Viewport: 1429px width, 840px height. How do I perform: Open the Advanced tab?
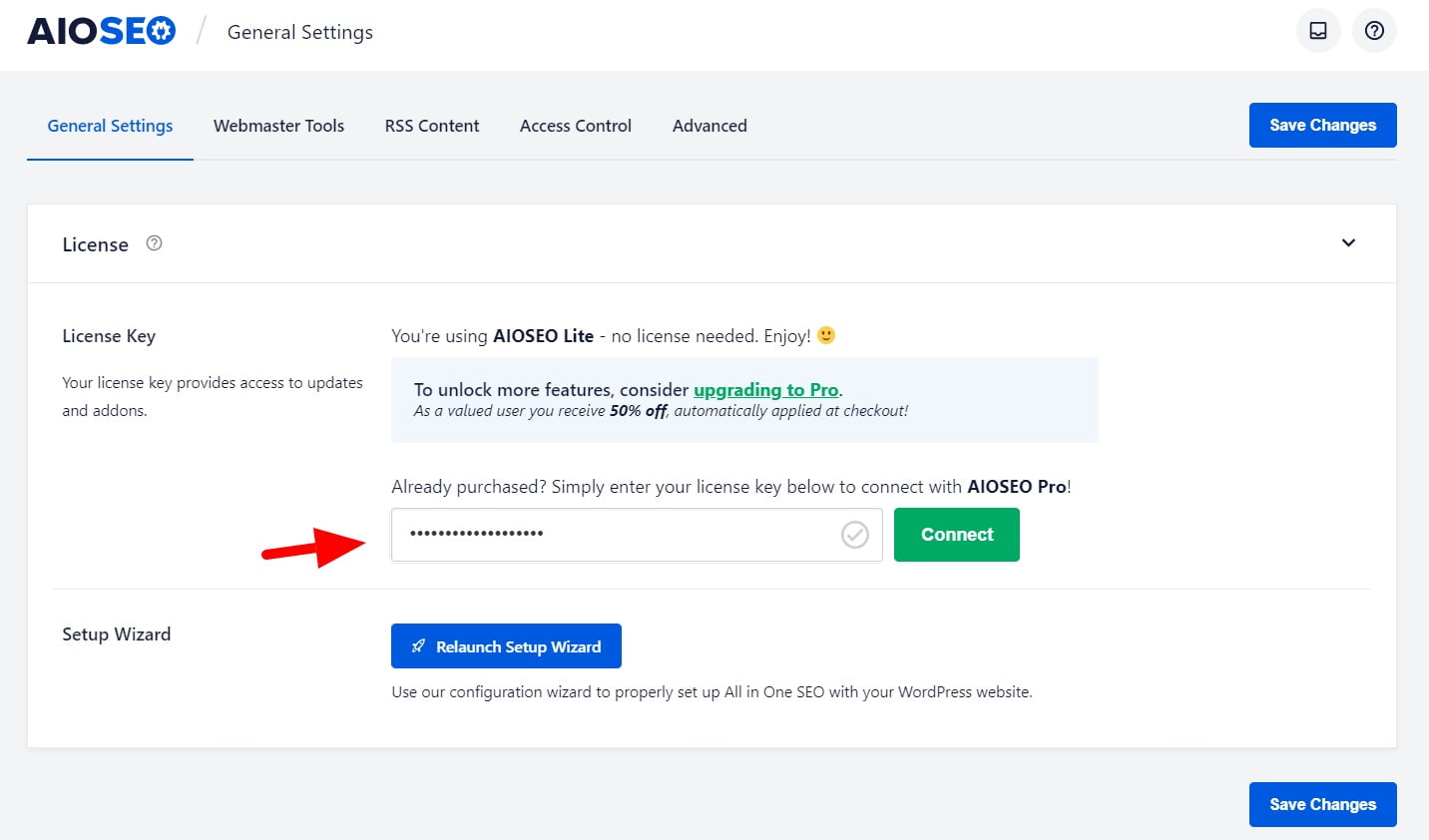pos(710,126)
